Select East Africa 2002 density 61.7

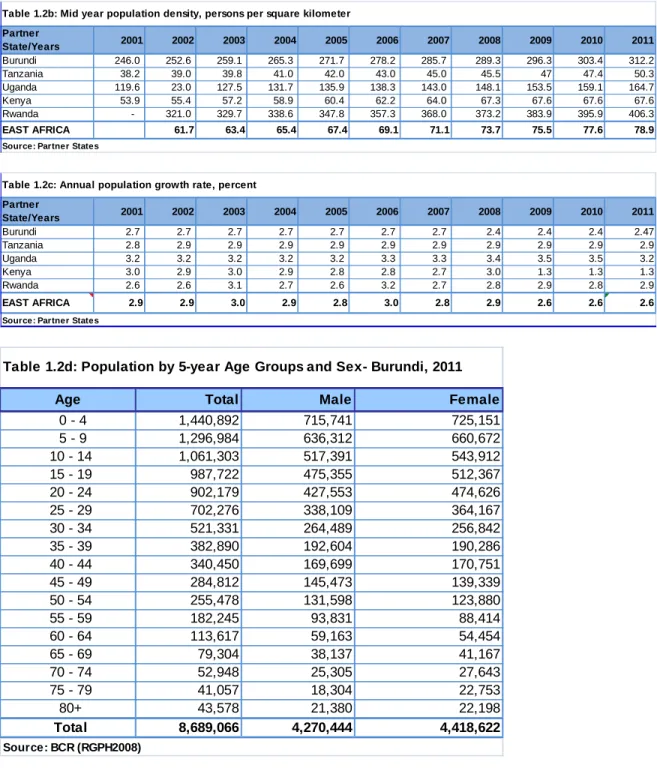[184, 130]
